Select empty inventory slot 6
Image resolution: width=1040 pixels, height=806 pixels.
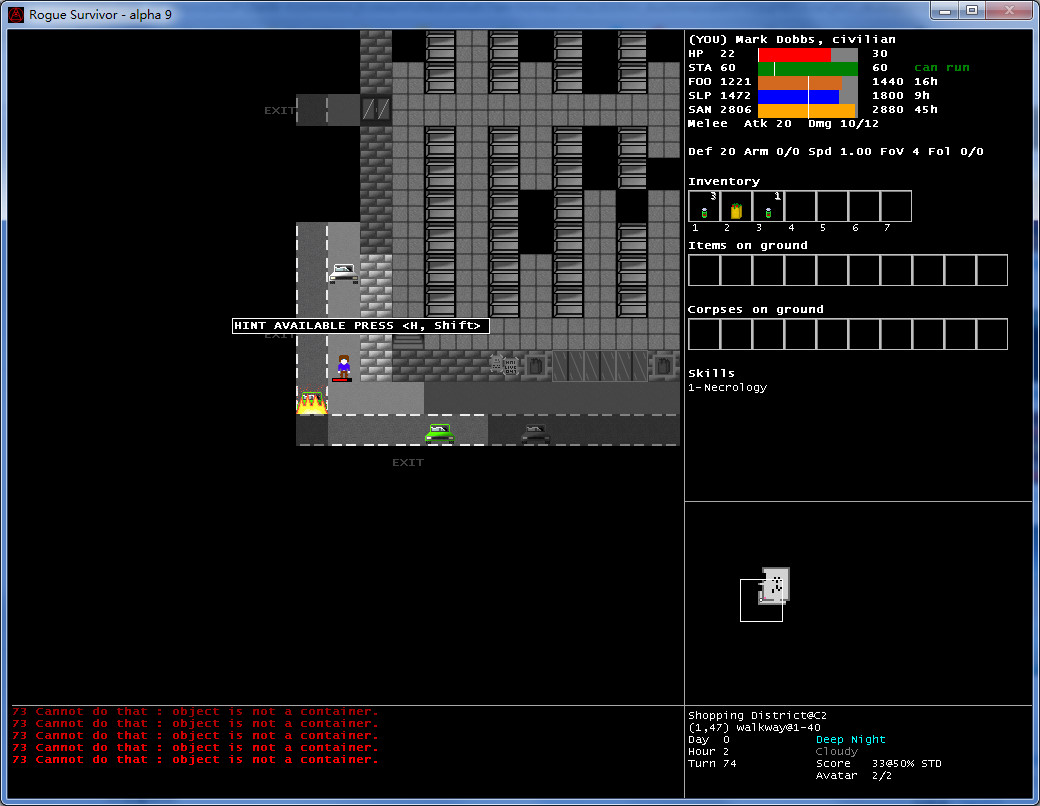864,206
